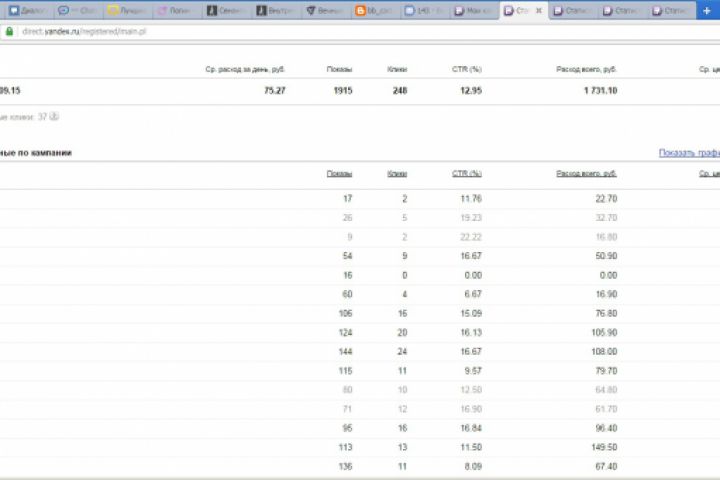Open the Мои кампании browser tab
The height and width of the screenshot is (480, 720).
[475, 11]
